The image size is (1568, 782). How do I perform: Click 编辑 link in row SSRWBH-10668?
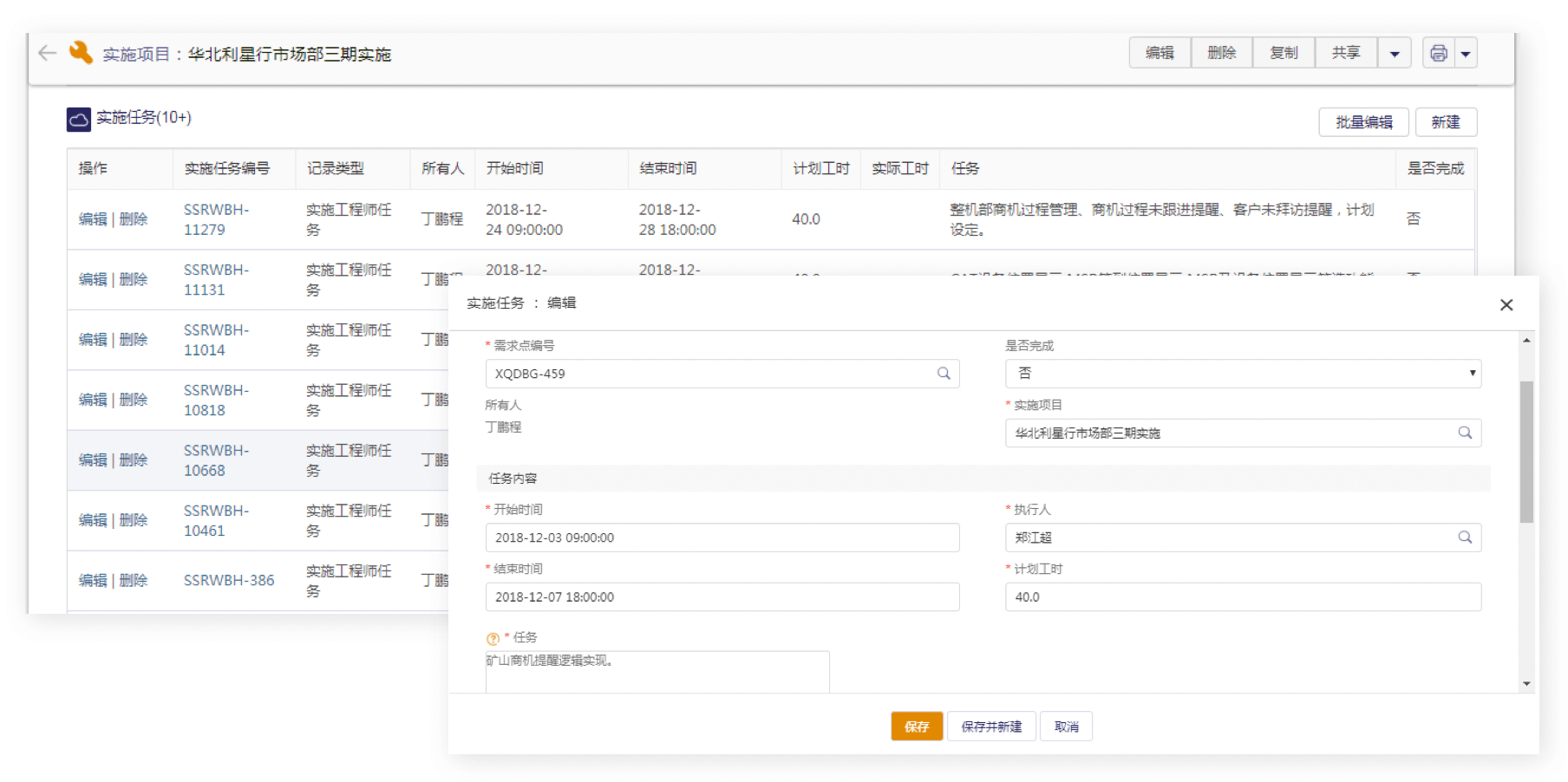coord(93,460)
